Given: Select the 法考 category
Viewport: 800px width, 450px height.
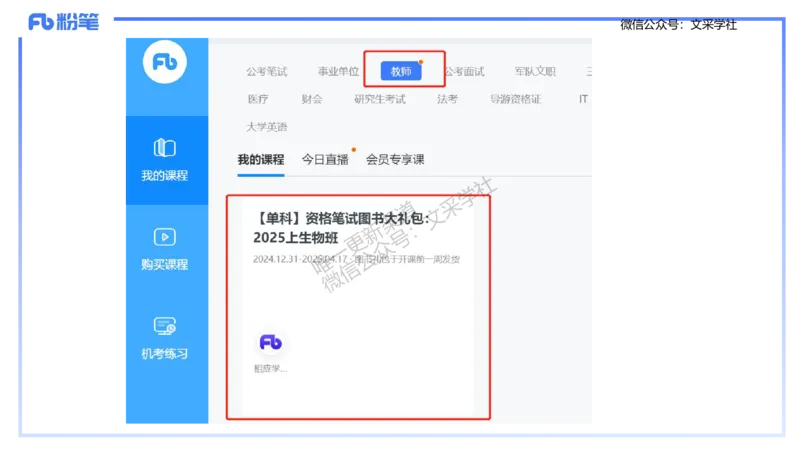Looking at the screenshot, I should [x=447, y=99].
